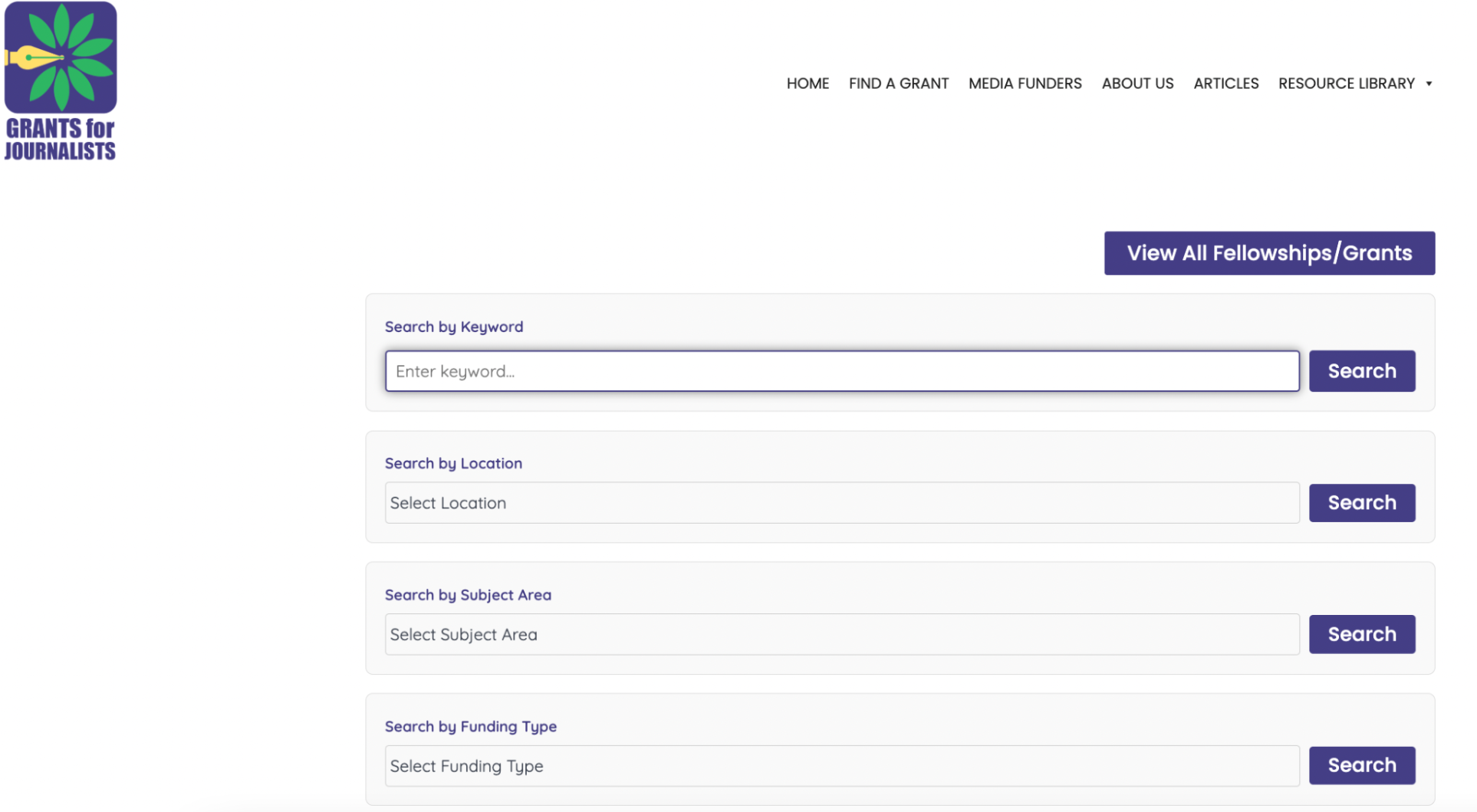Navigate to MEDIA FUNDERS
This screenshot has height=812, width=1477.
tap(1025, 83)
